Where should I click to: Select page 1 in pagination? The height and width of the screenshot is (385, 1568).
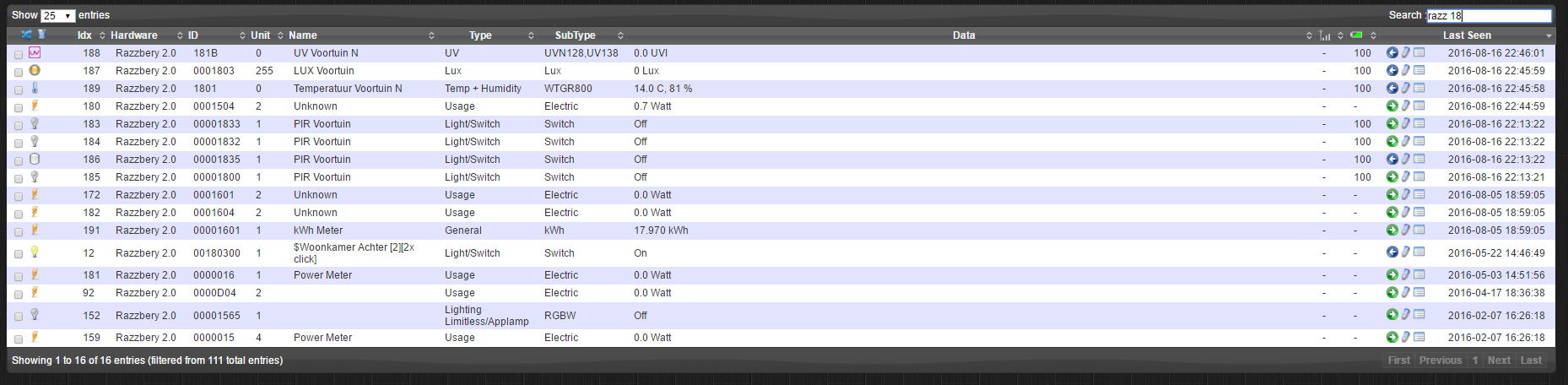[x=1475, y=360]
